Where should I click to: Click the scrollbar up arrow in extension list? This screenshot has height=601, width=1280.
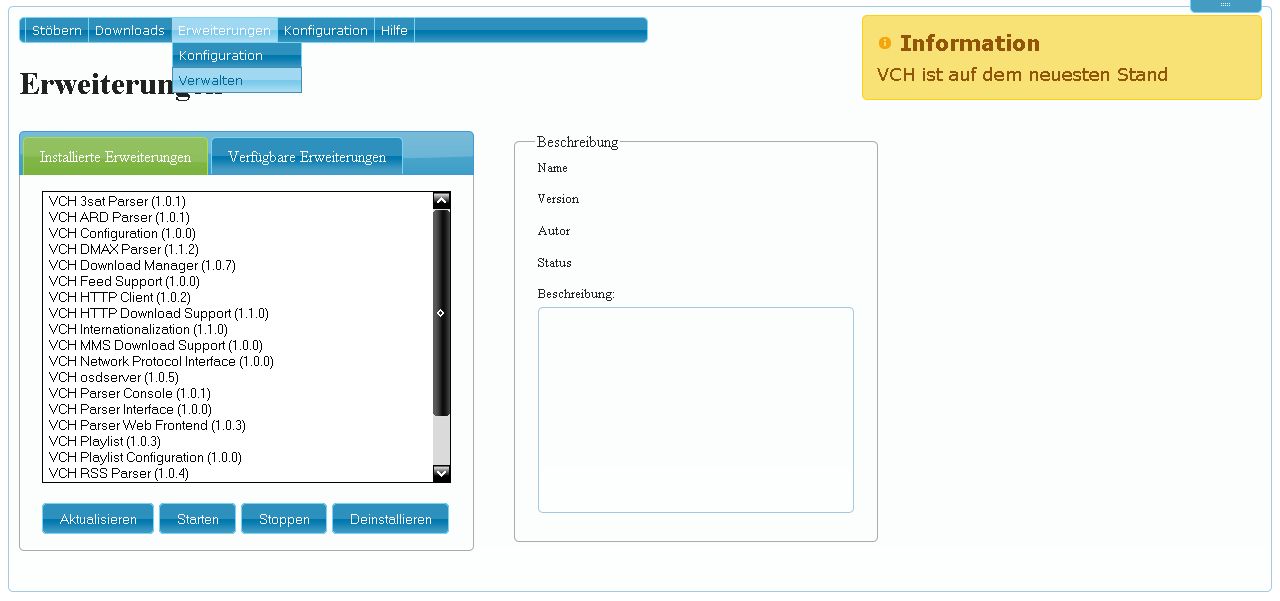tap(441, 200)
